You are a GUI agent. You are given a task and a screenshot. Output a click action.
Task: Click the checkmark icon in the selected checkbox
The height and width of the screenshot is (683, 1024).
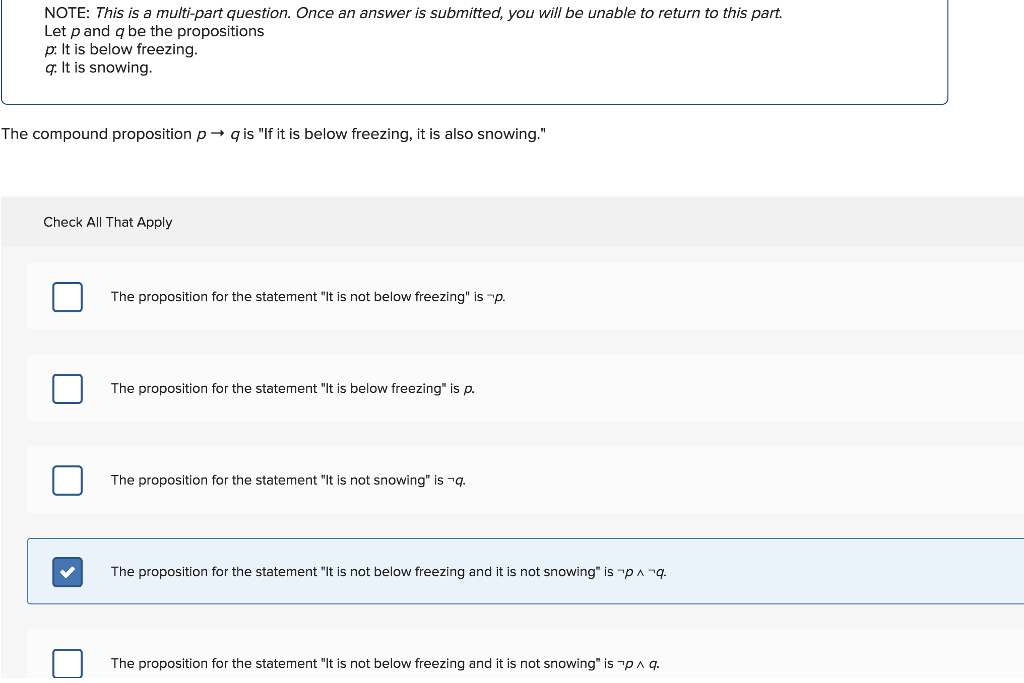[67, 571]
